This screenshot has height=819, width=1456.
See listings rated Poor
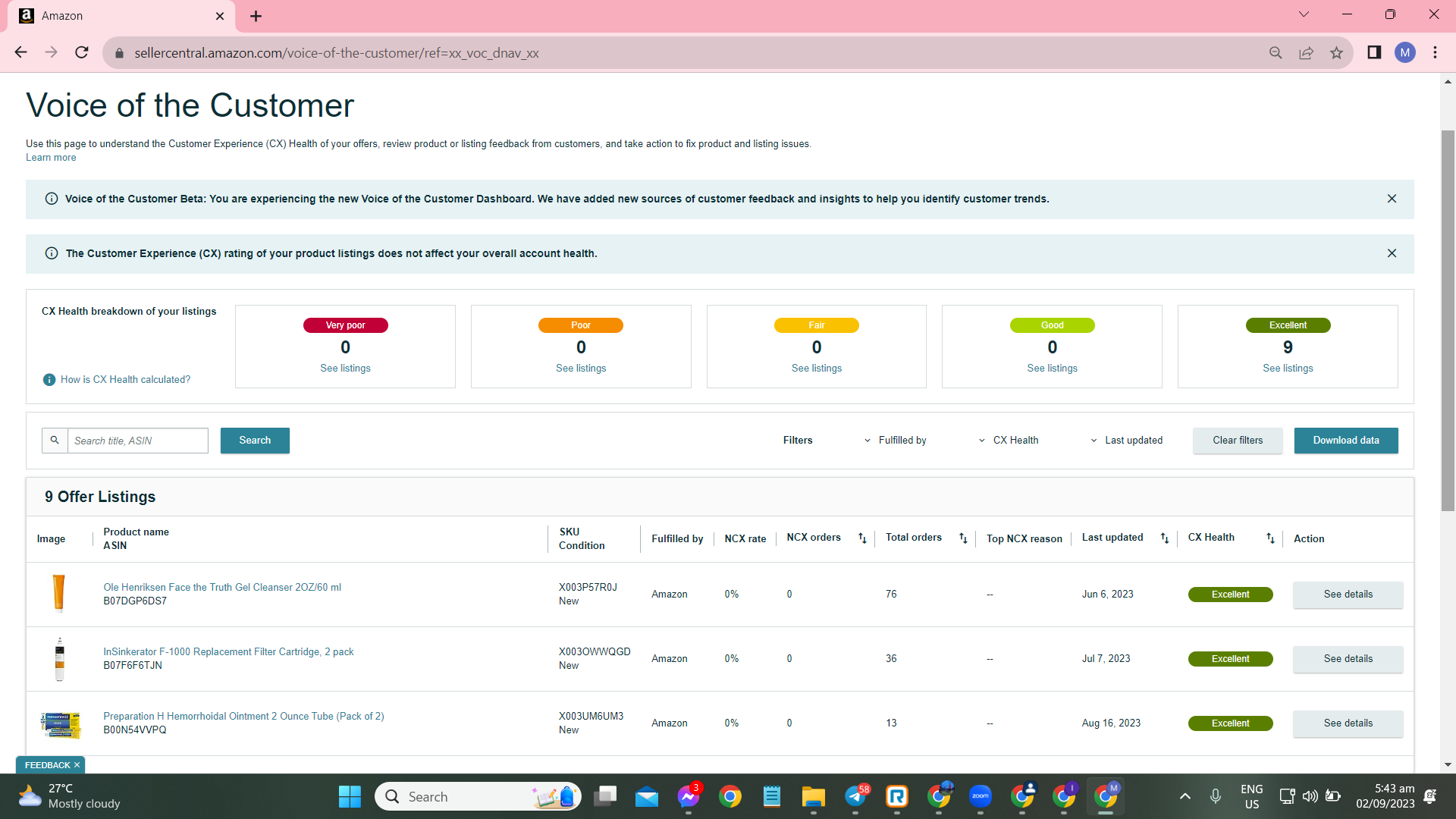581,369
